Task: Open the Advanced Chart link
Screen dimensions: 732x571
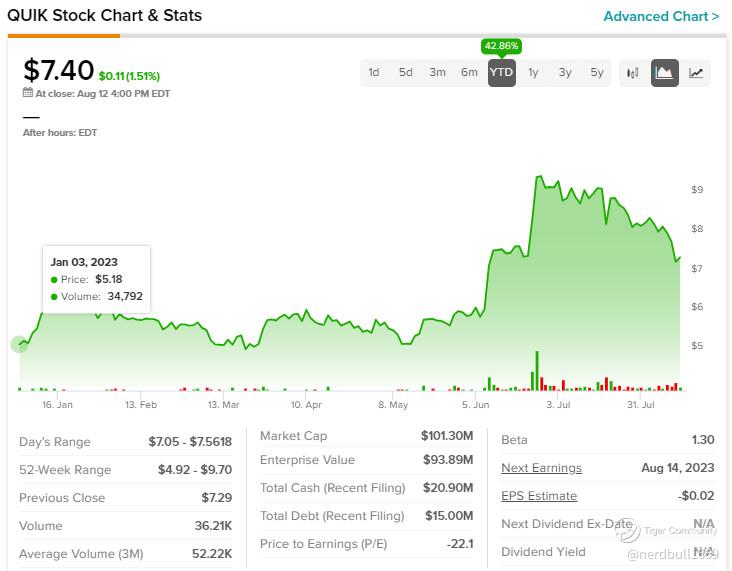Action: pos(661,16)
